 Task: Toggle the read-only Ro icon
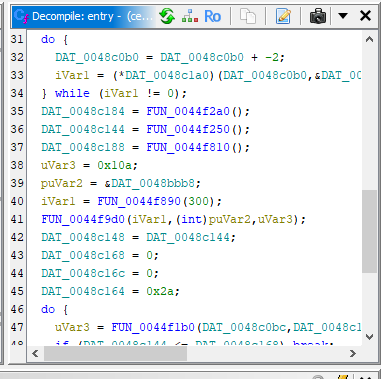[x=212, y=16]
